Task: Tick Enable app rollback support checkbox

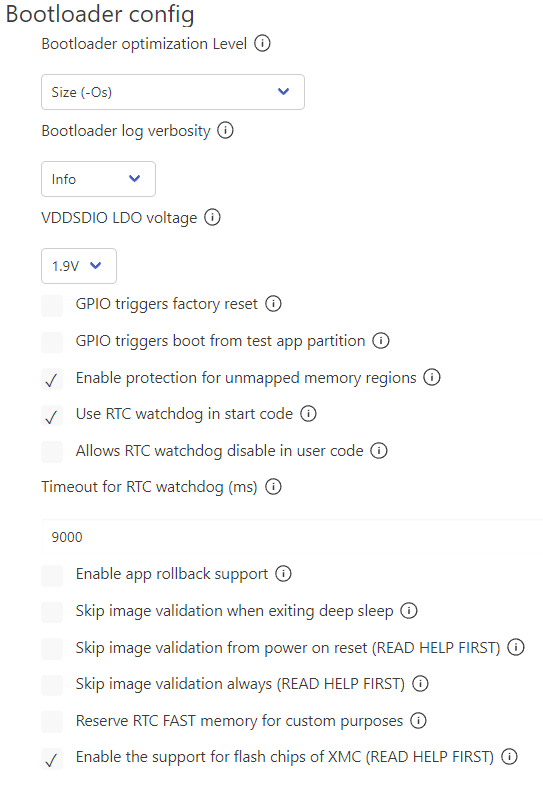Action: [52, 576]
